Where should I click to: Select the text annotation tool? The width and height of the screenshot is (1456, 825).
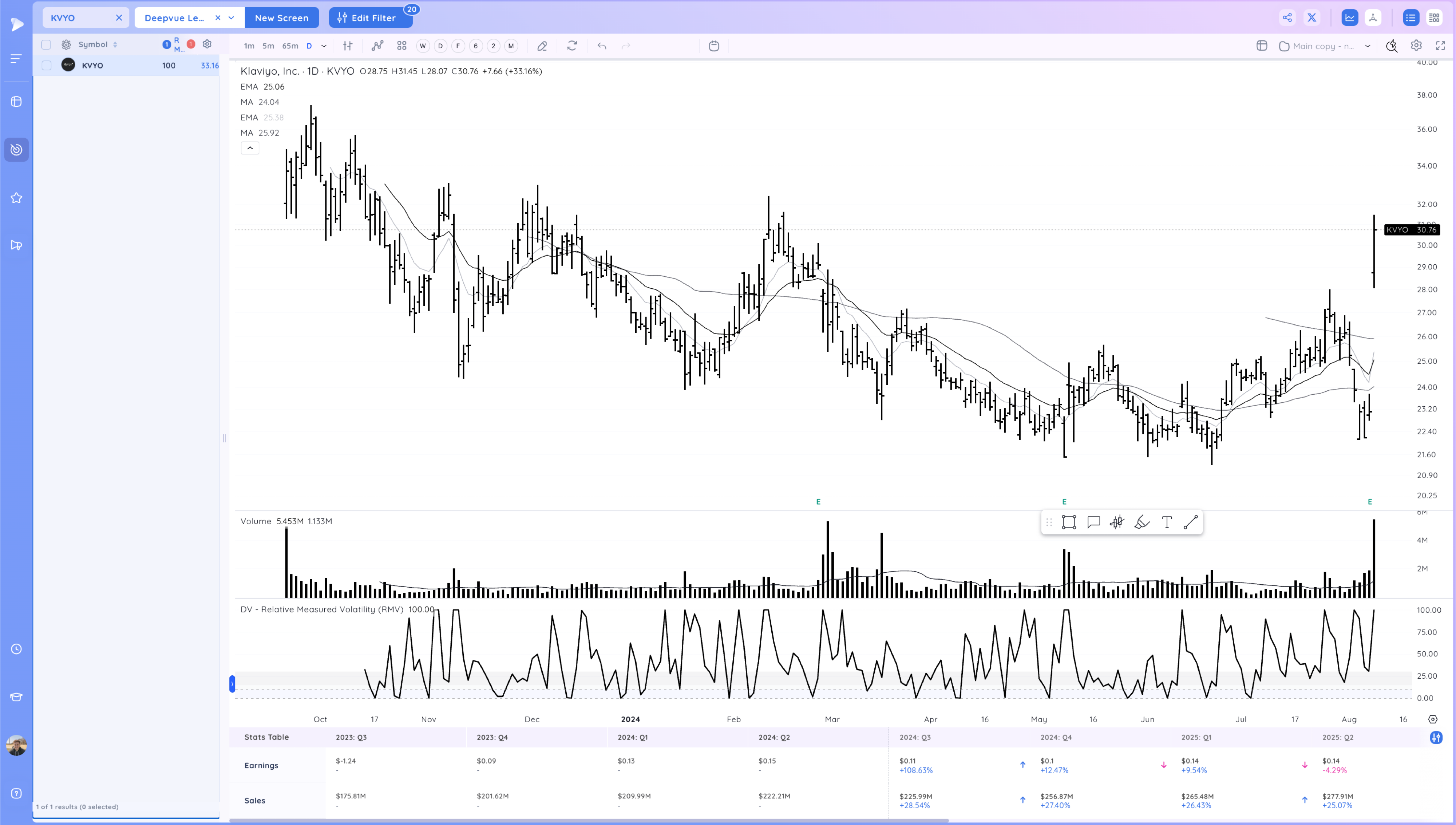pyautogui.click(x=1166, y=522)
